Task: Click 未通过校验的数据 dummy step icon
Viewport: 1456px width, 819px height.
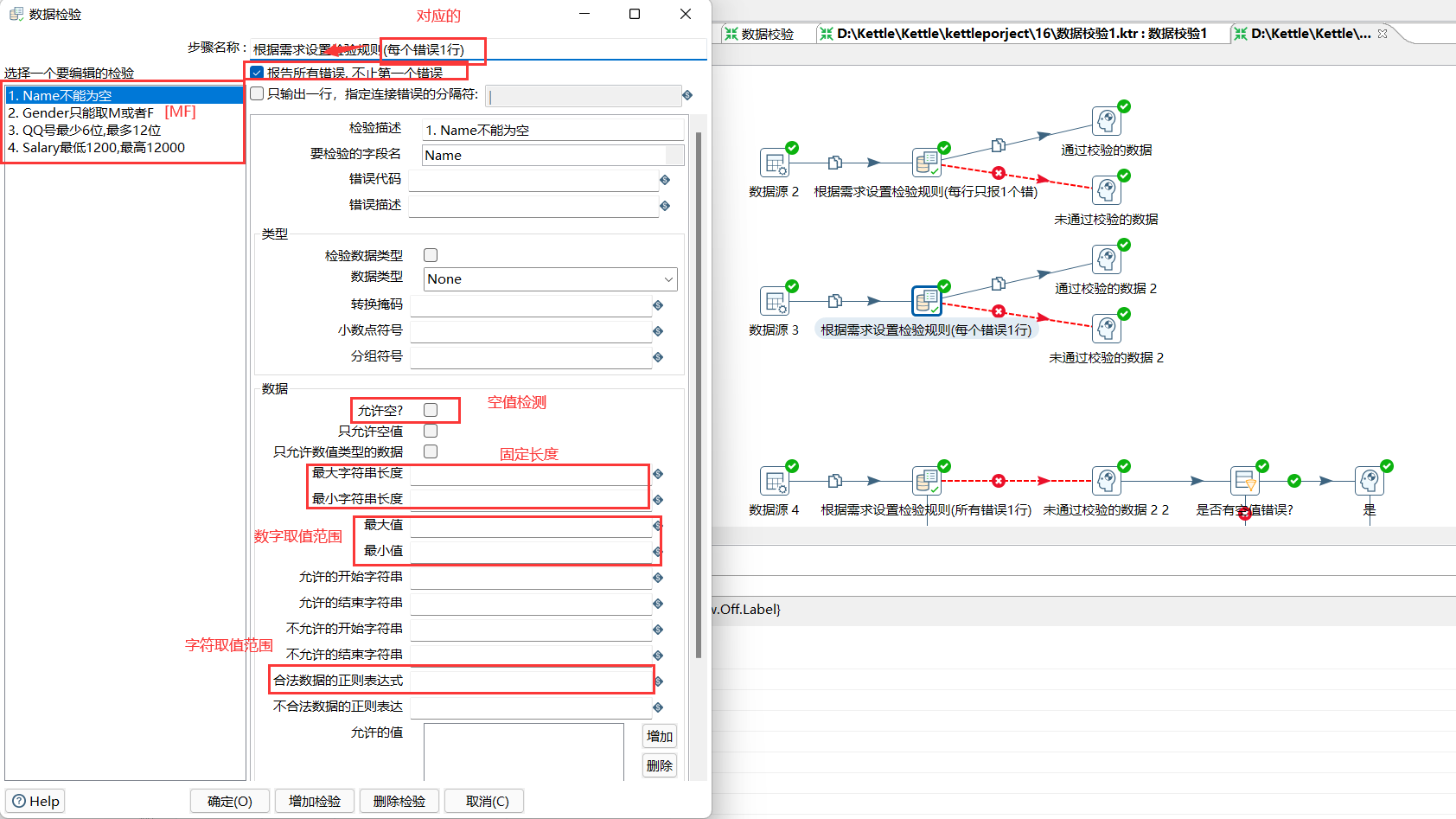Action: (x=1107, y=190)
